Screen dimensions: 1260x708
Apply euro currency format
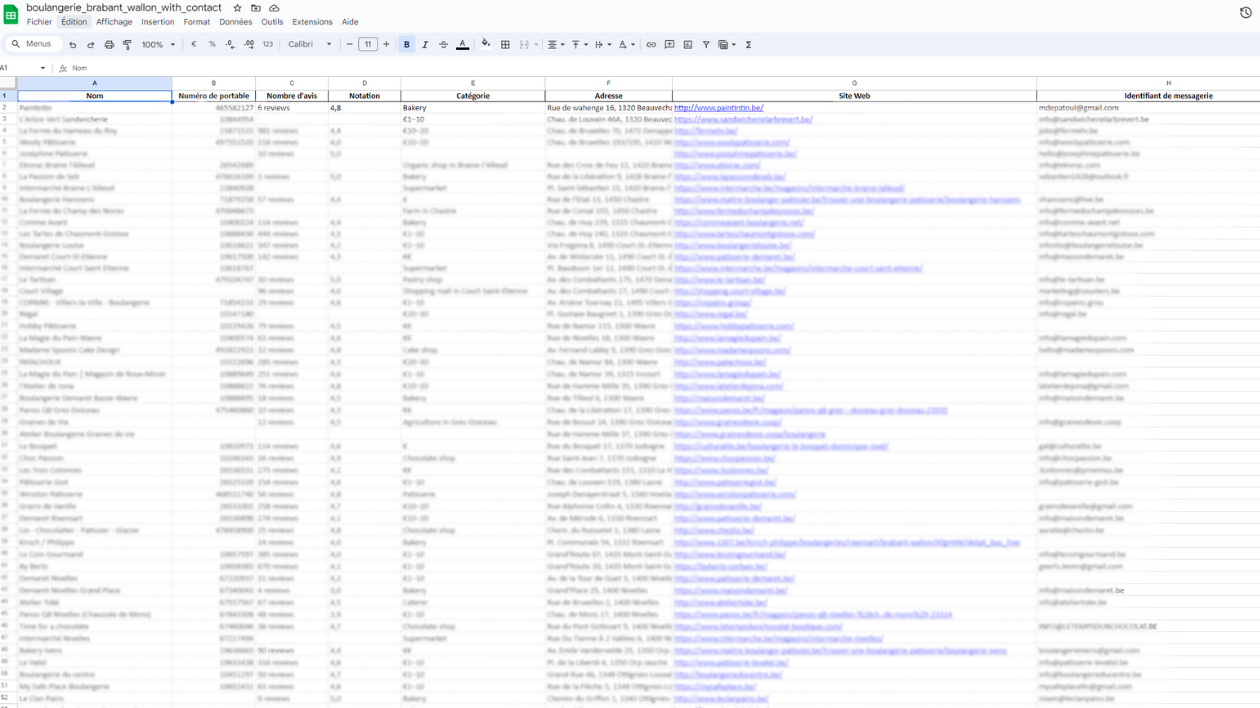pyautogui.click(x=194, y=45)
